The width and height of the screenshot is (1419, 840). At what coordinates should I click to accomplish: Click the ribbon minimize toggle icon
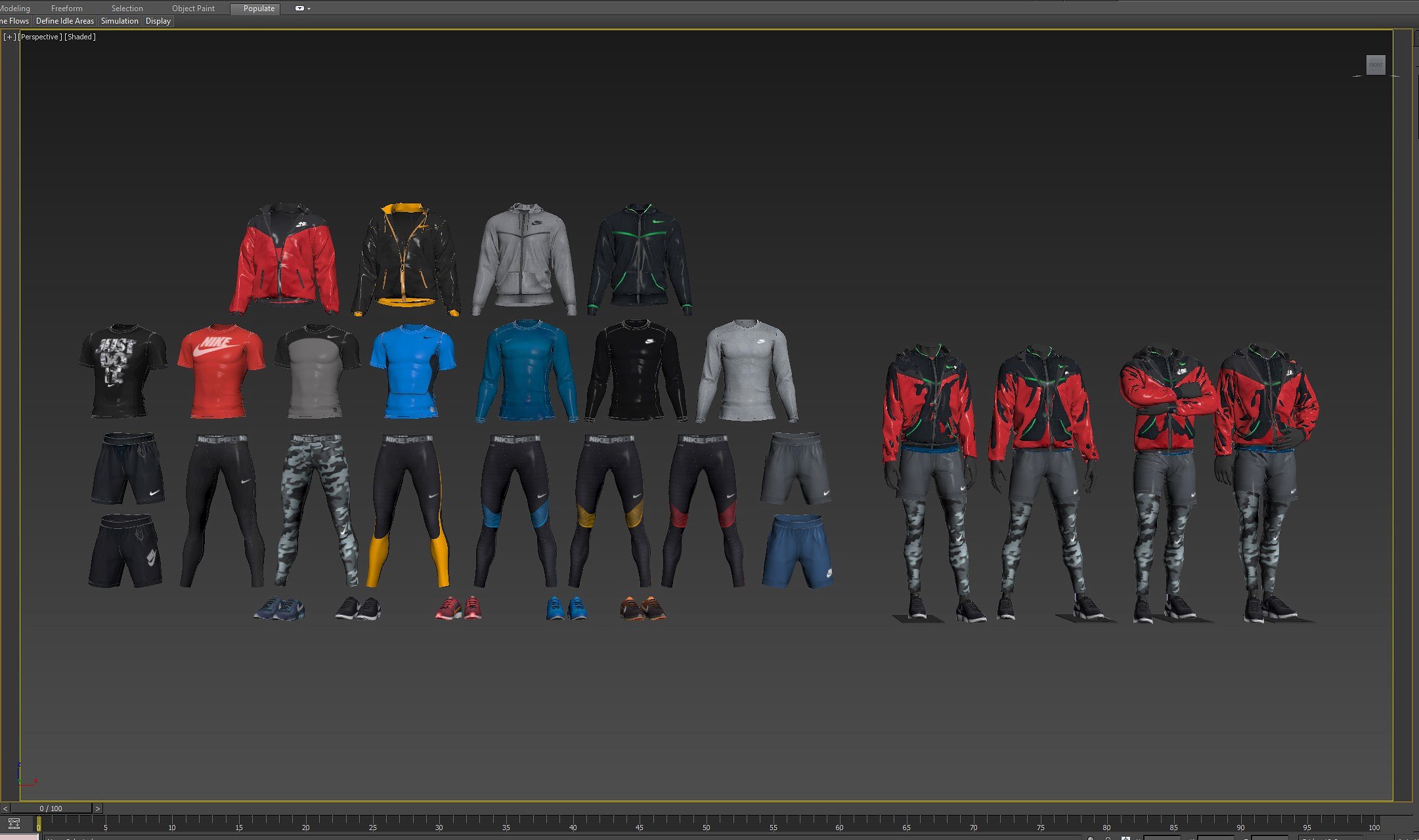(x=299, y=9)
